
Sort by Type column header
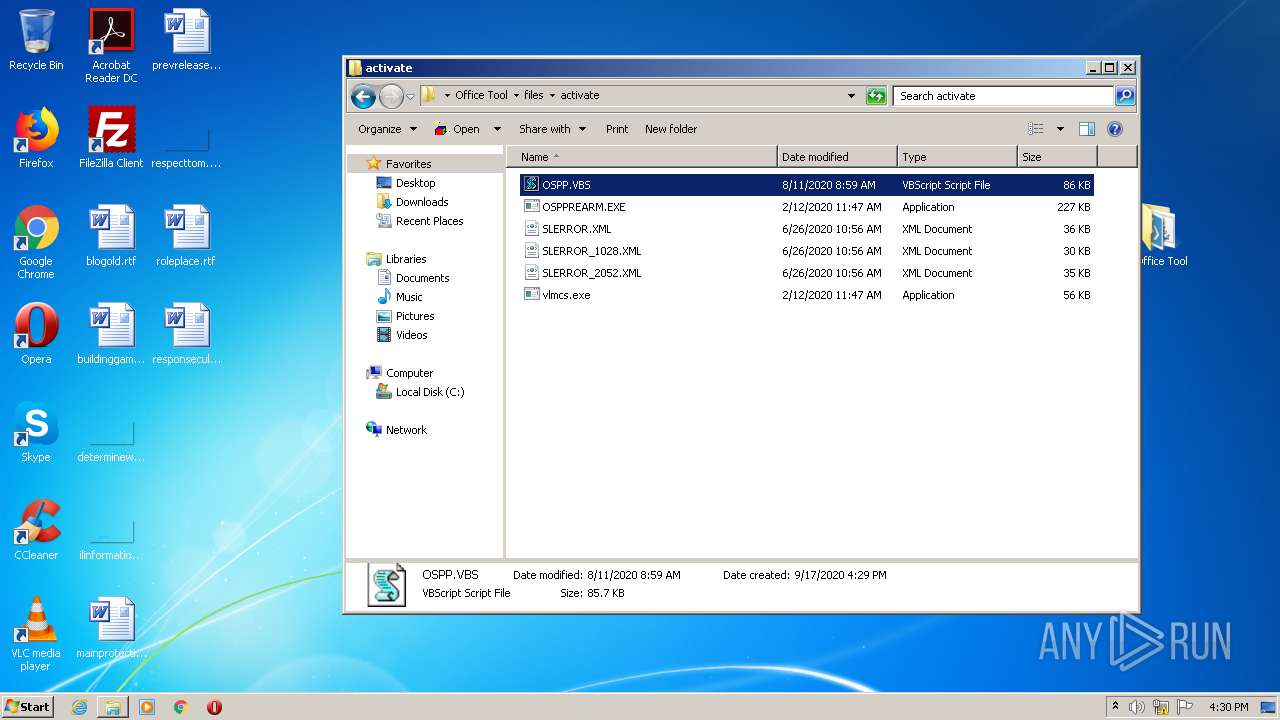tap(957, 157)
